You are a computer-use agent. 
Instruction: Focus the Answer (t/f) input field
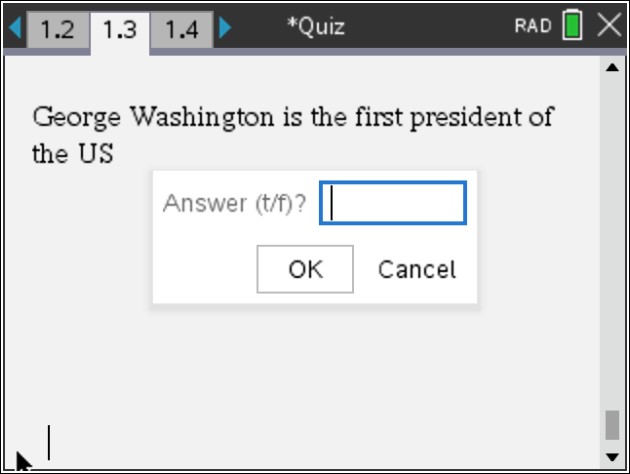coord(393,203)
